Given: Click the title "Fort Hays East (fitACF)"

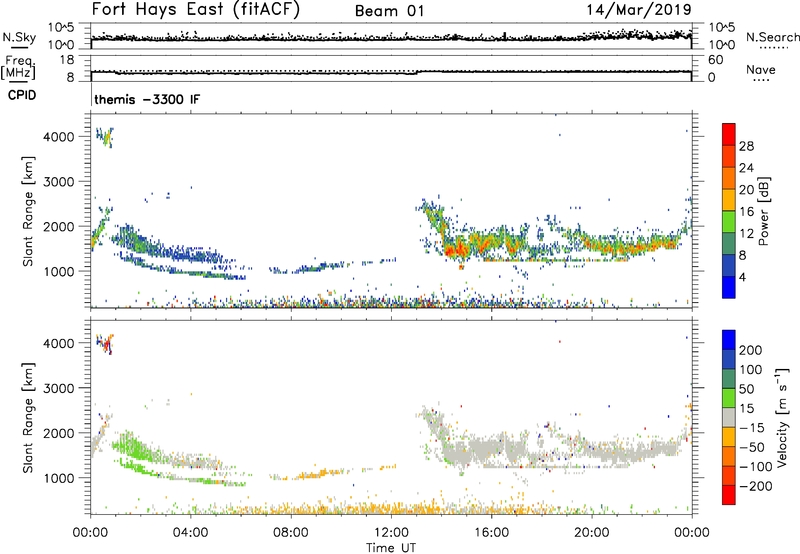Looking at the screenshot, I should click(x=195, y=10).
